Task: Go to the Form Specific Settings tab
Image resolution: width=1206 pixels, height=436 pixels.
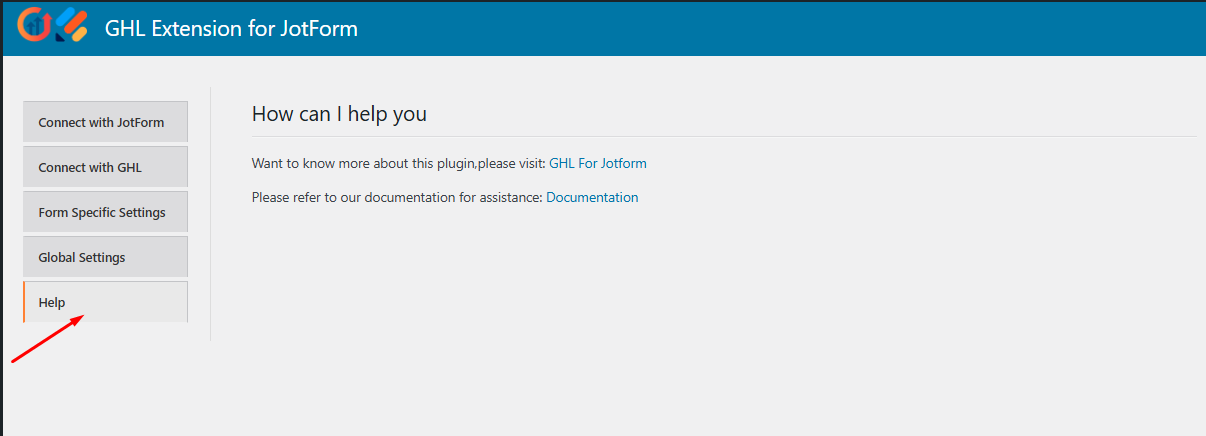Action: 105,212
